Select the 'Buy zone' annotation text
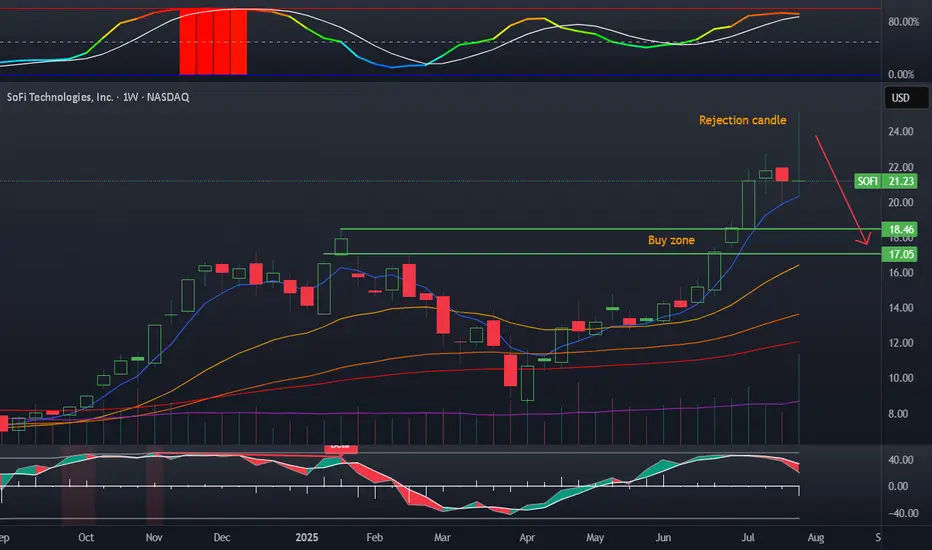This screenshot has height=550, width=932. click(x=671, y=240)
